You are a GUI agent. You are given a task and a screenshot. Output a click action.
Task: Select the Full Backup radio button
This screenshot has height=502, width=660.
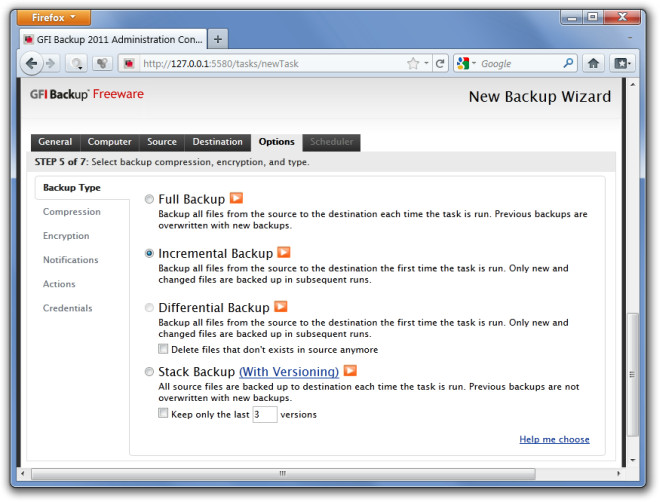(149, 199)
